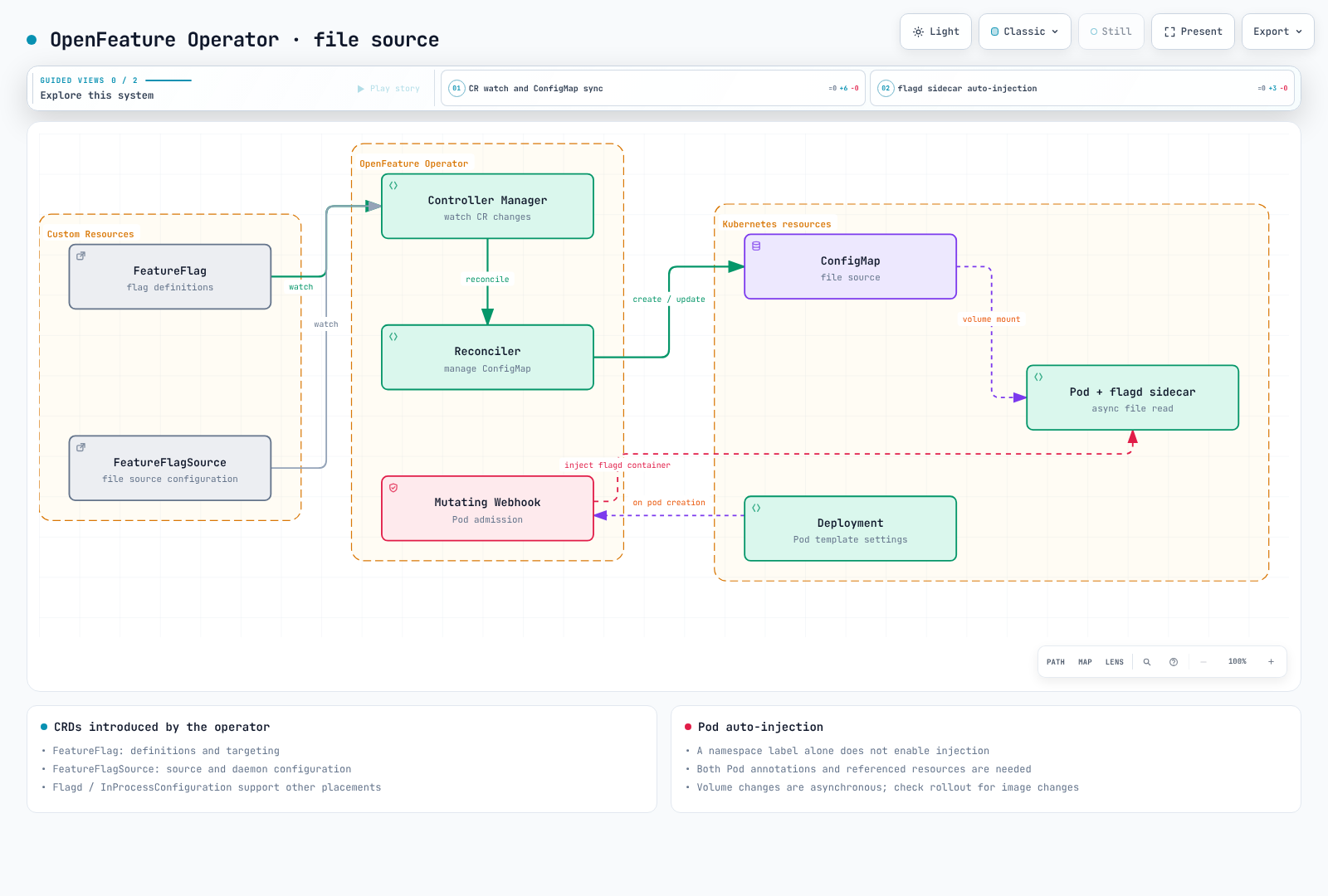Select the ConfigMap node
The width and height of the screenshot is (1328, 896).
pyautogui.click(x=851, y=267)
